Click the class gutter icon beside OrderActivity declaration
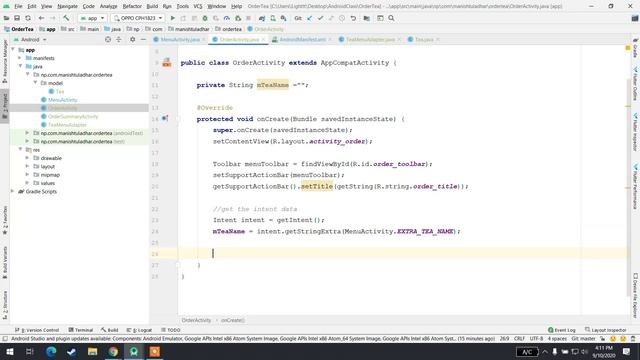The image size is (640, 360). point(167,63)
